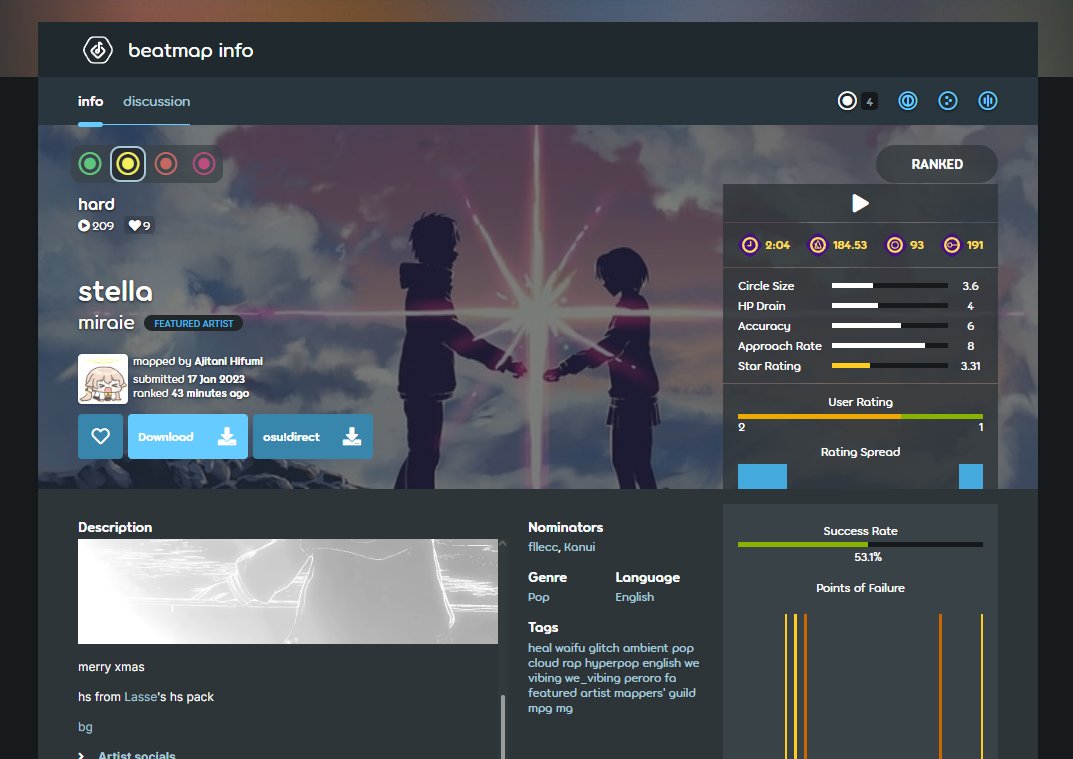1073x759 pixels.
Task: Open artist miraie link
Action: pos(106,322)
